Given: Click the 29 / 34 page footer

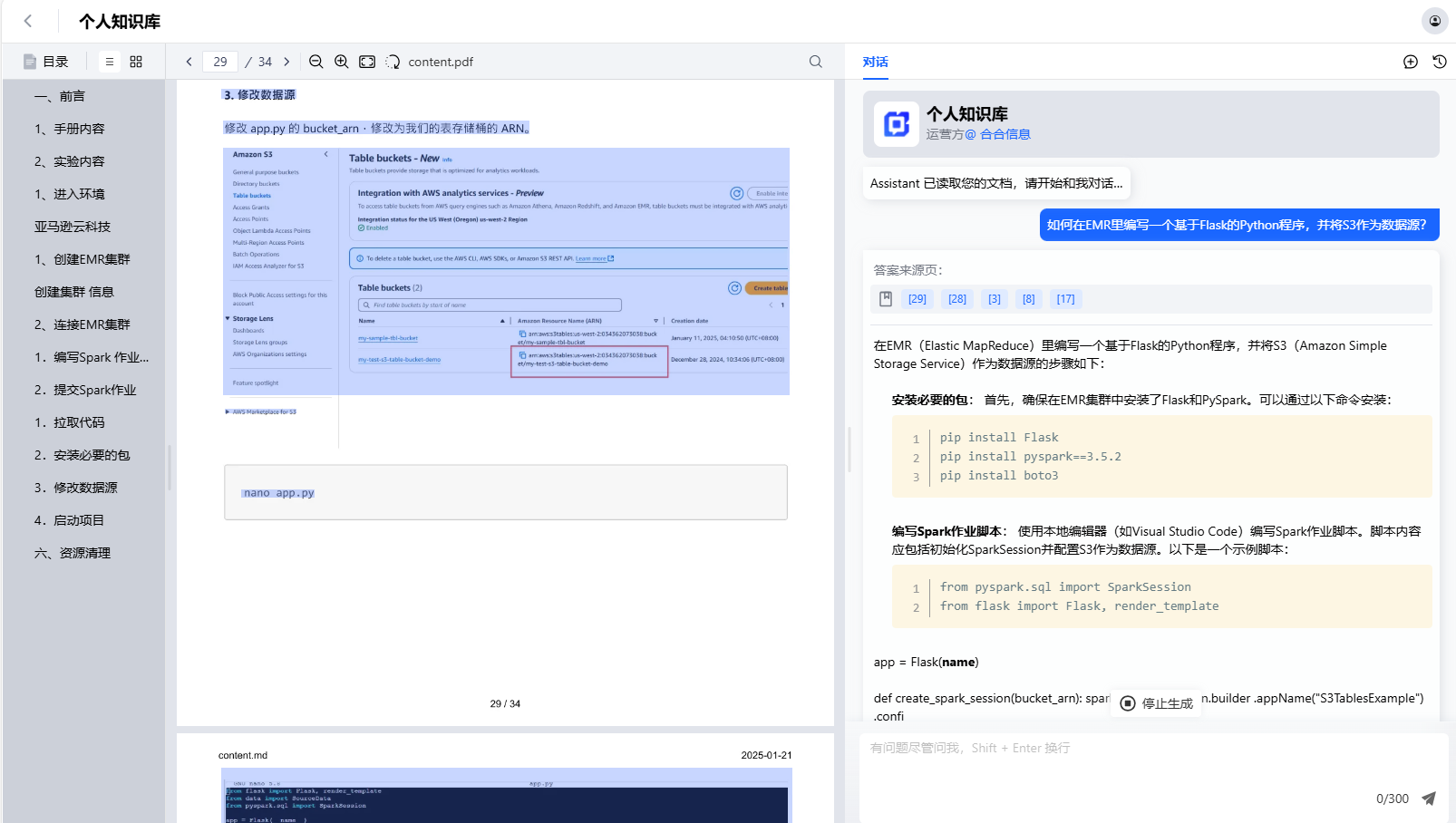Looking at the screenshot, I should (x=505, y=703).
